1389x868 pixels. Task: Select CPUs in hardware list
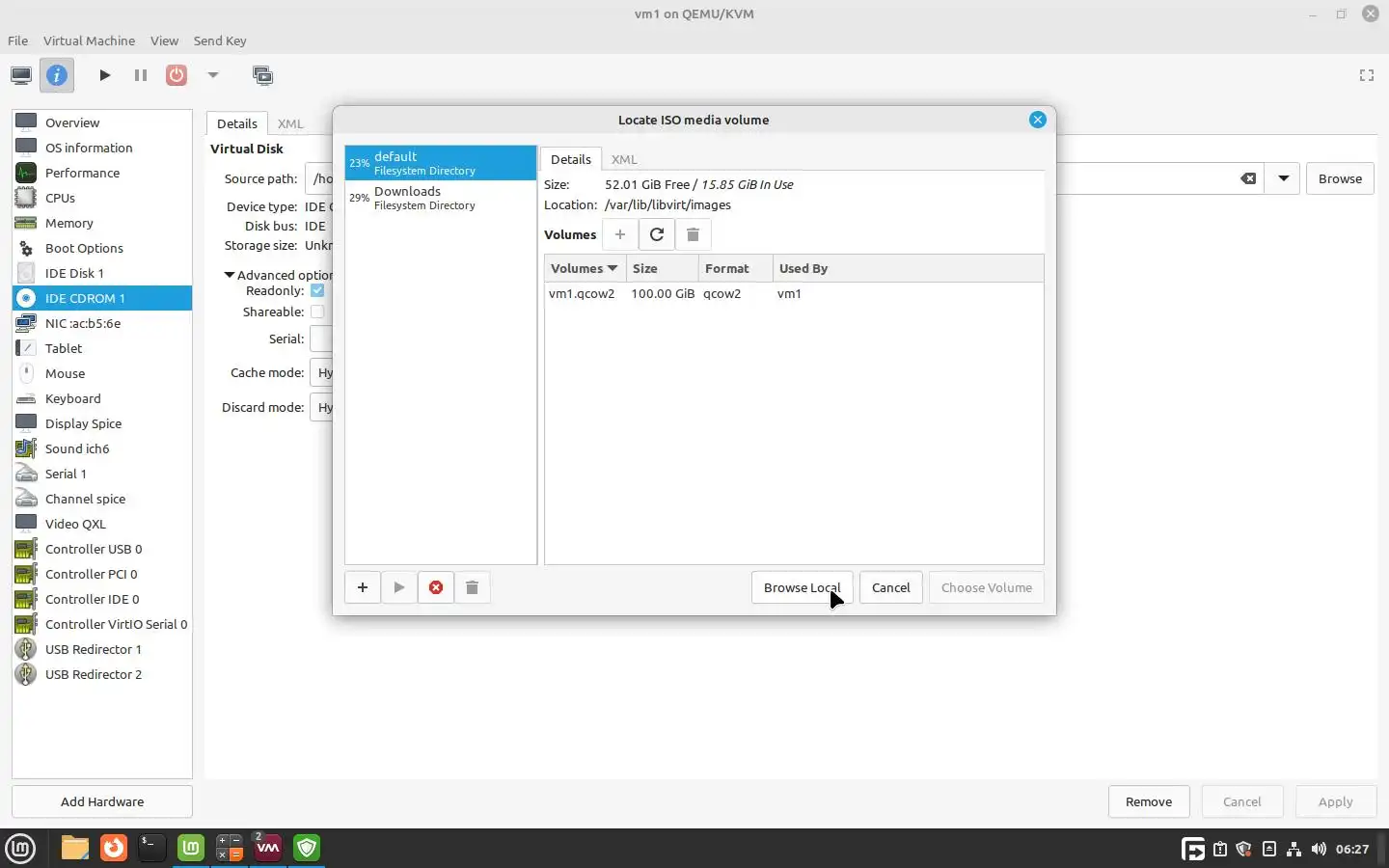pos(102,198)
